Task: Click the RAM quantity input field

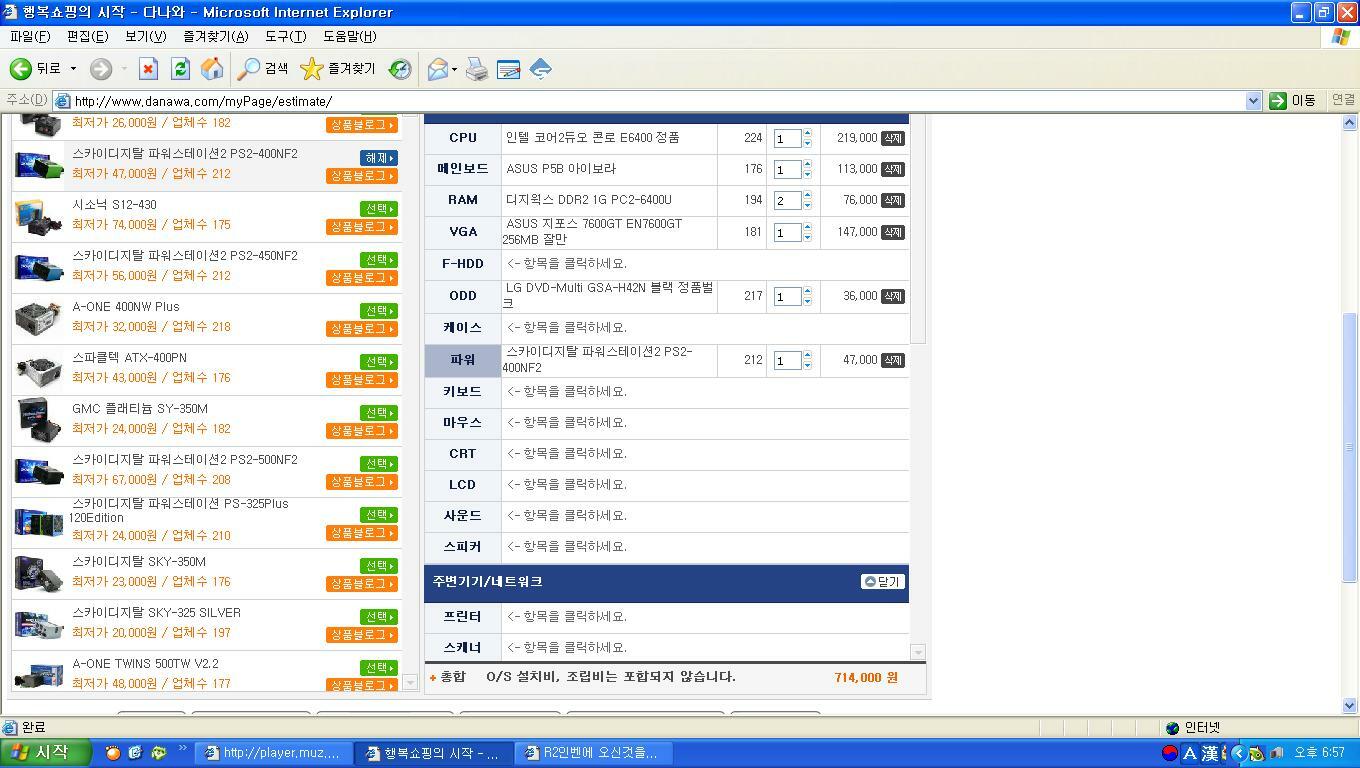Action: click(x=787, y=201)
